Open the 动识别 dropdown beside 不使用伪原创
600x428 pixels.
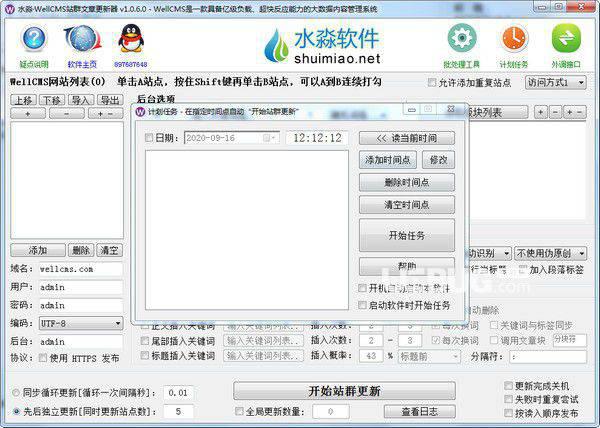(x=488, y=253)
